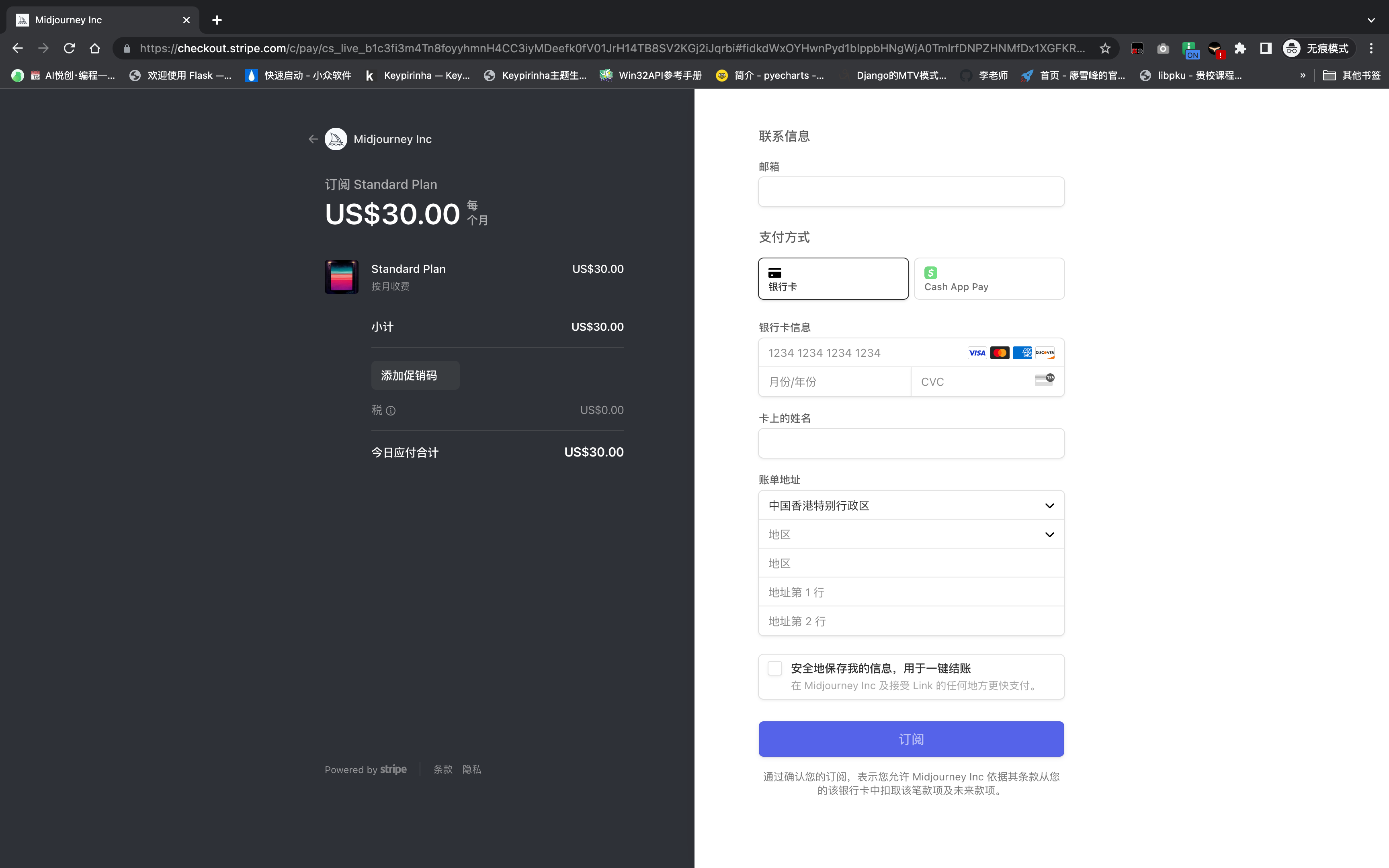The image size is (1389, 868).
Task: Open the 快速启动 - 小众软件 bookmark
Action: click(298, 75)
